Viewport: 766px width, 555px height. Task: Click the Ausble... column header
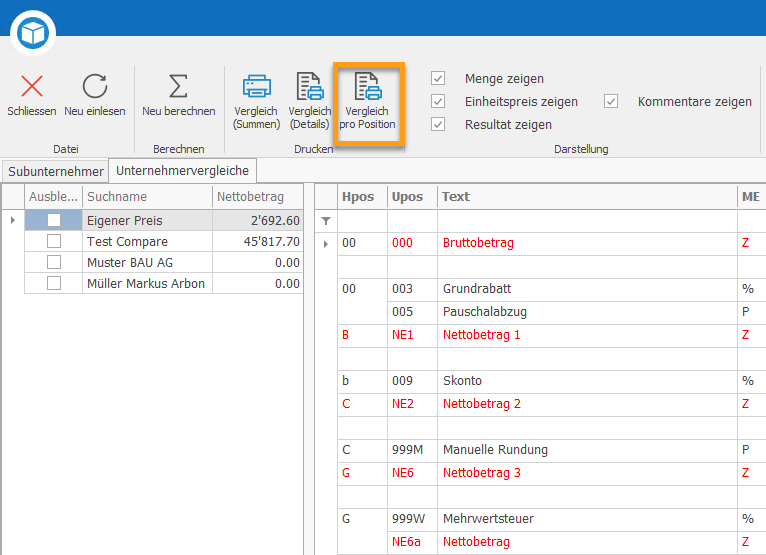click(x=53, y=197)
